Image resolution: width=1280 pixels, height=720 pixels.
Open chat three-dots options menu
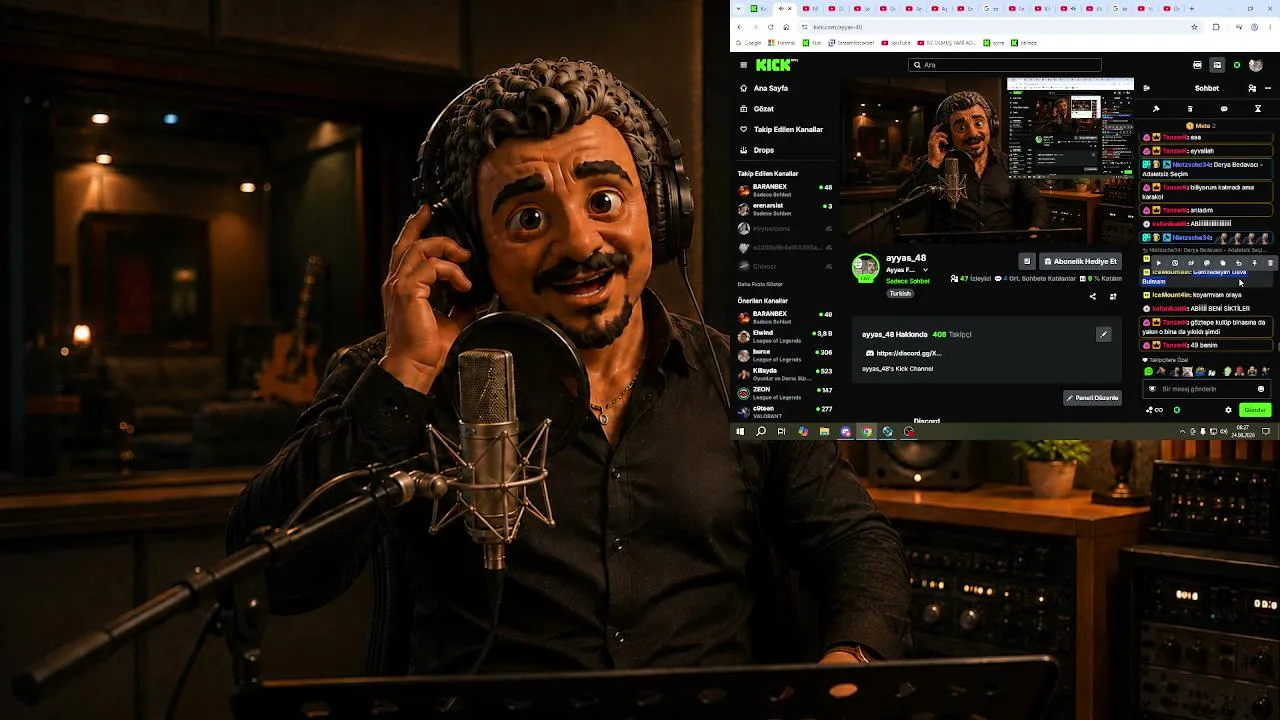[1268, 88]
